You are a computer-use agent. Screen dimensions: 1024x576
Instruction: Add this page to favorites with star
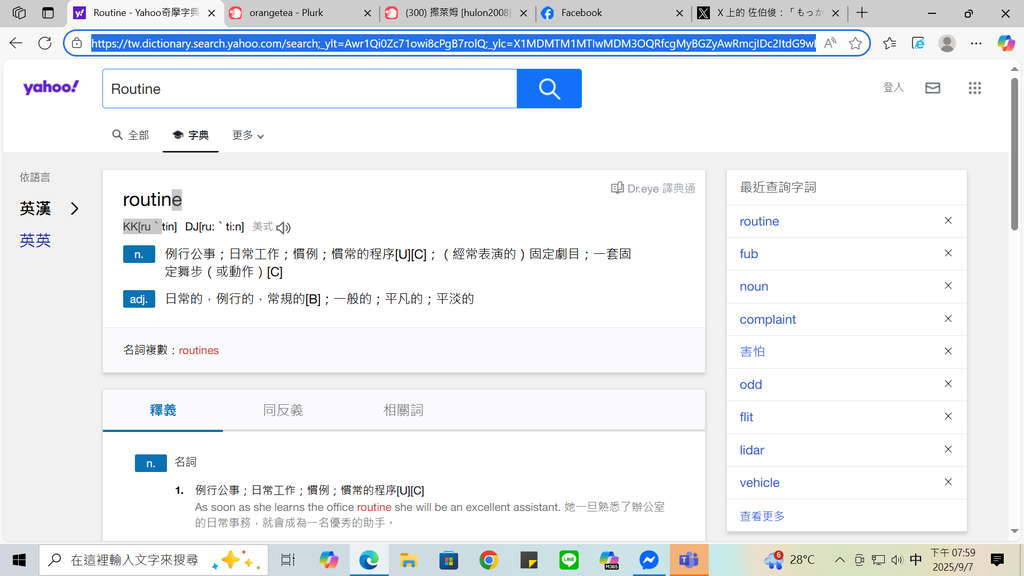[856, 43]
